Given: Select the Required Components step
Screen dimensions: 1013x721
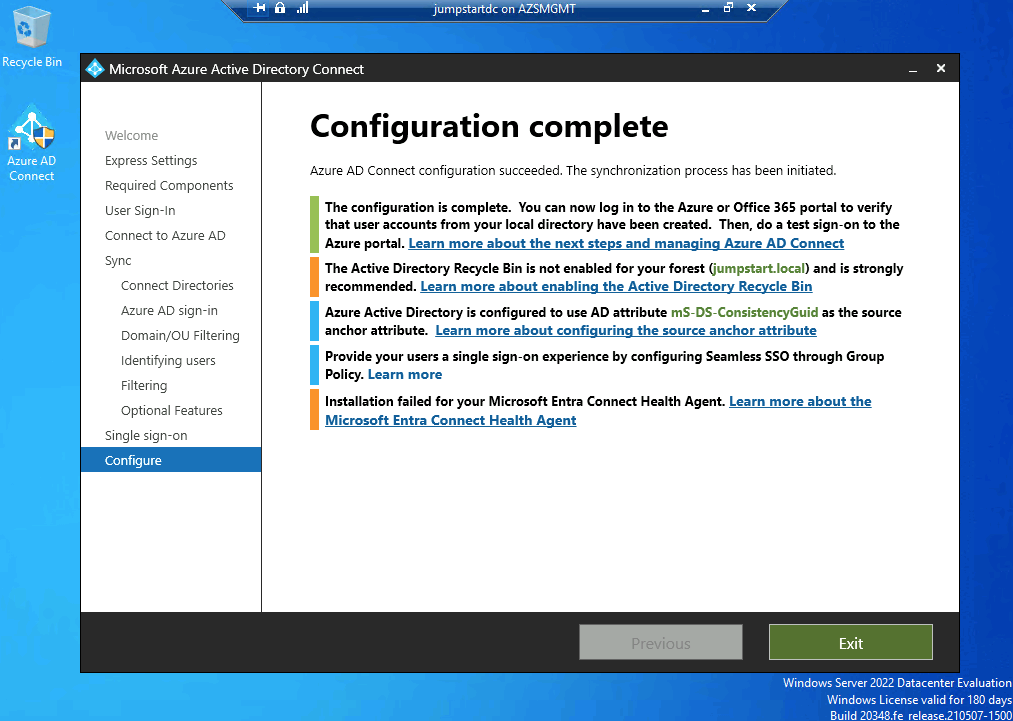Looking at the screenshot, I should tap(169, 186).
